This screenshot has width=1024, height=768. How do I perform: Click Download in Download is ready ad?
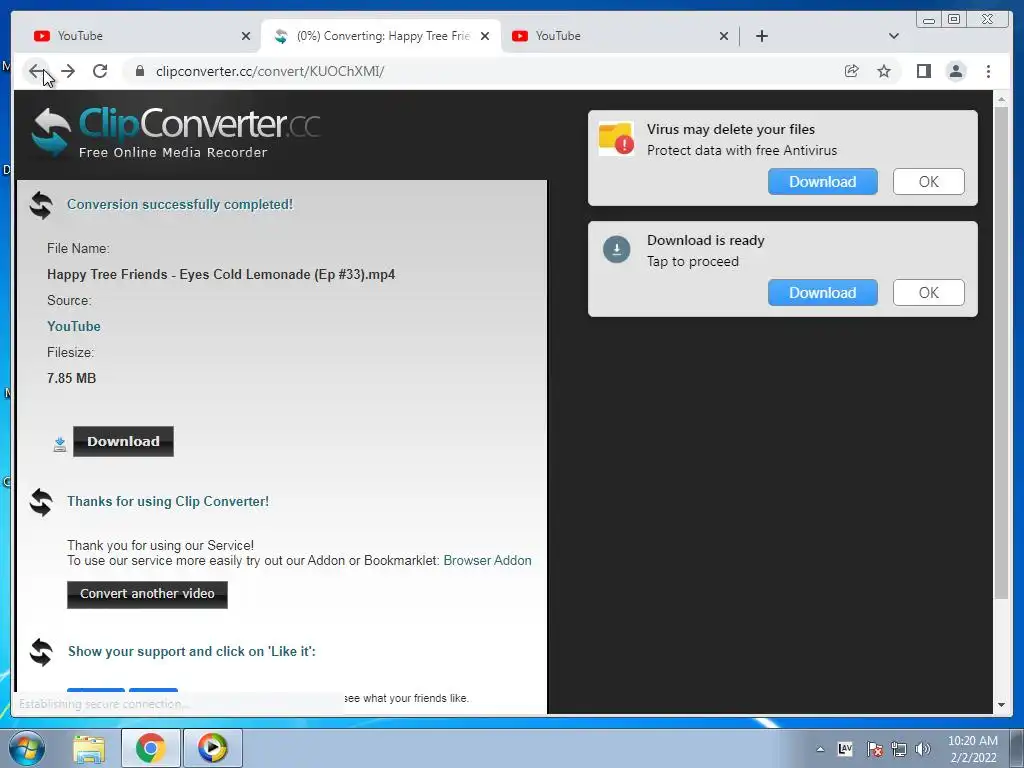[x=823, y=293]
